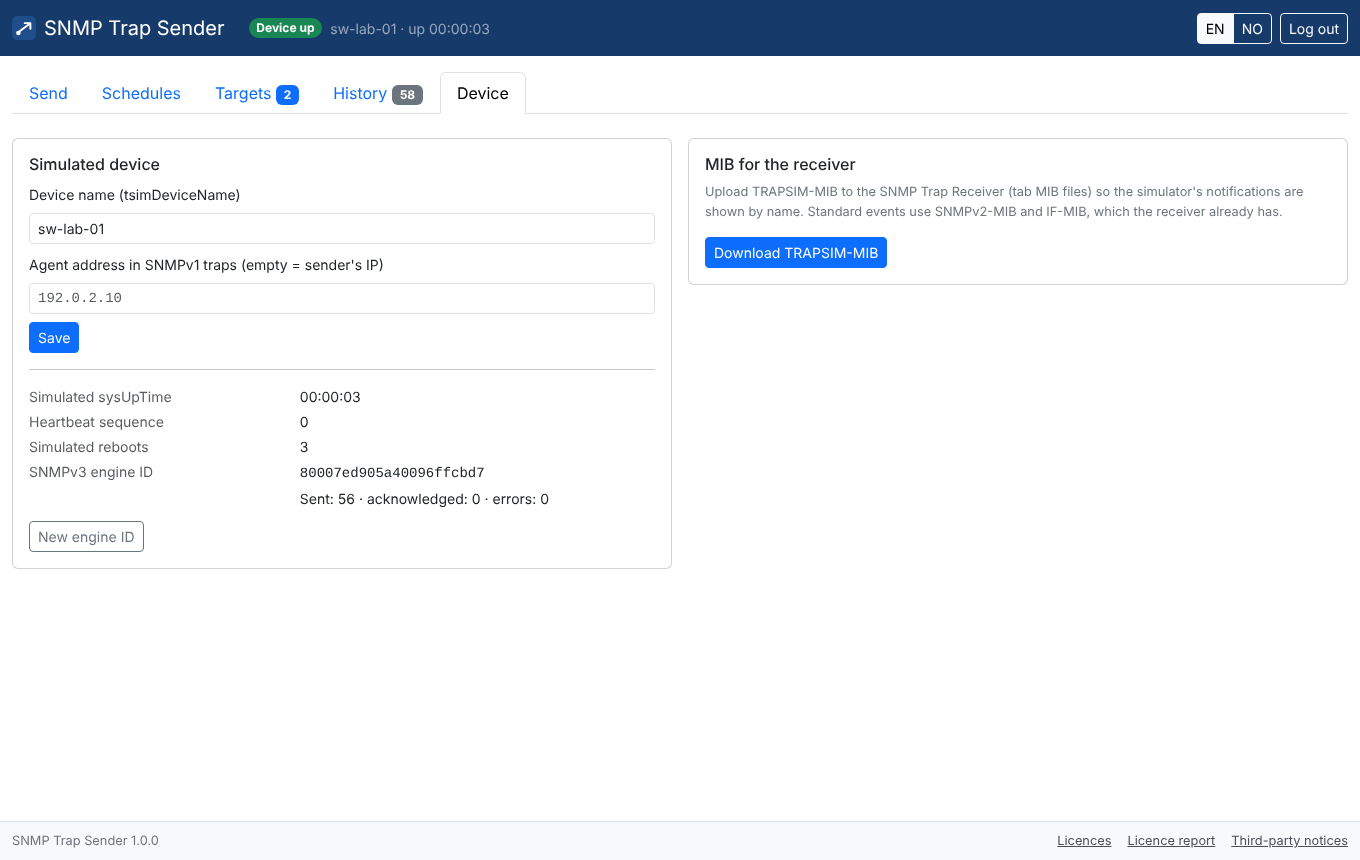Click the Agent address input field
Viewport: 1360px width, 860px height.
(342, 298)
